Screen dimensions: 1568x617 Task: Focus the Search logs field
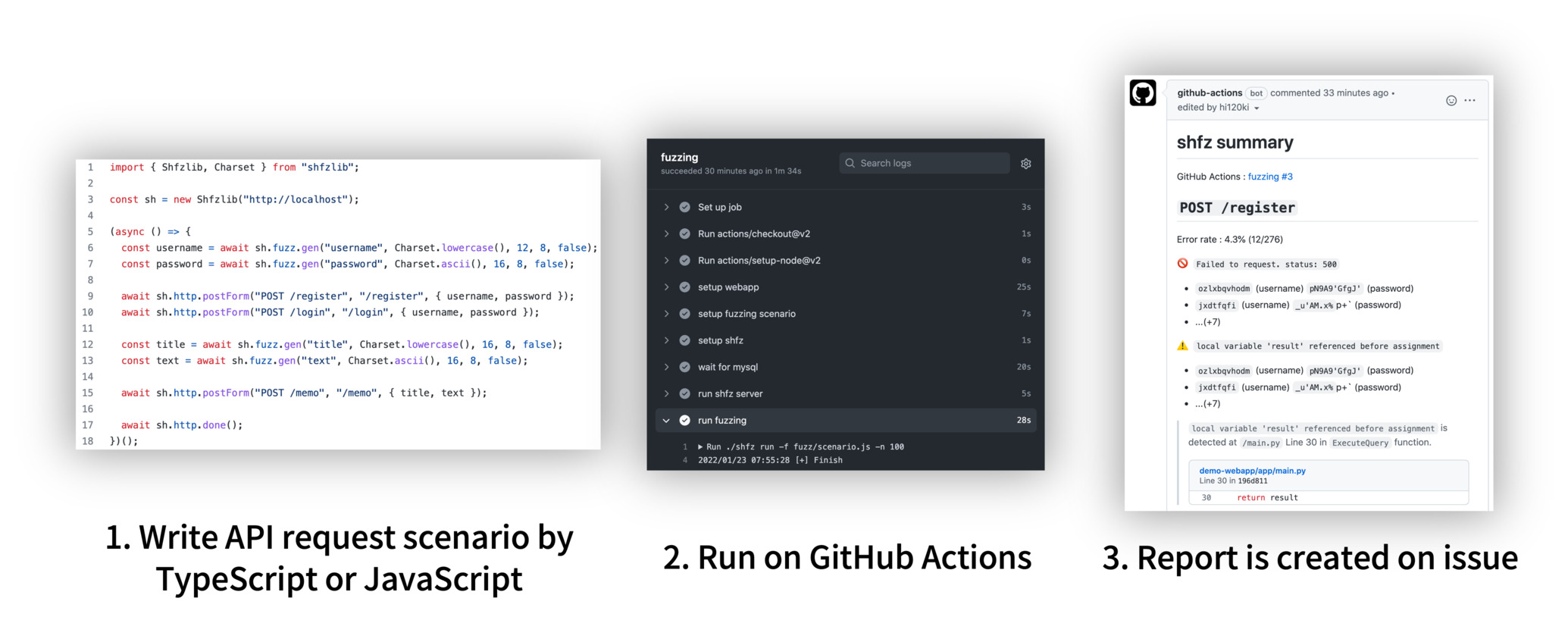click(925, 163)
